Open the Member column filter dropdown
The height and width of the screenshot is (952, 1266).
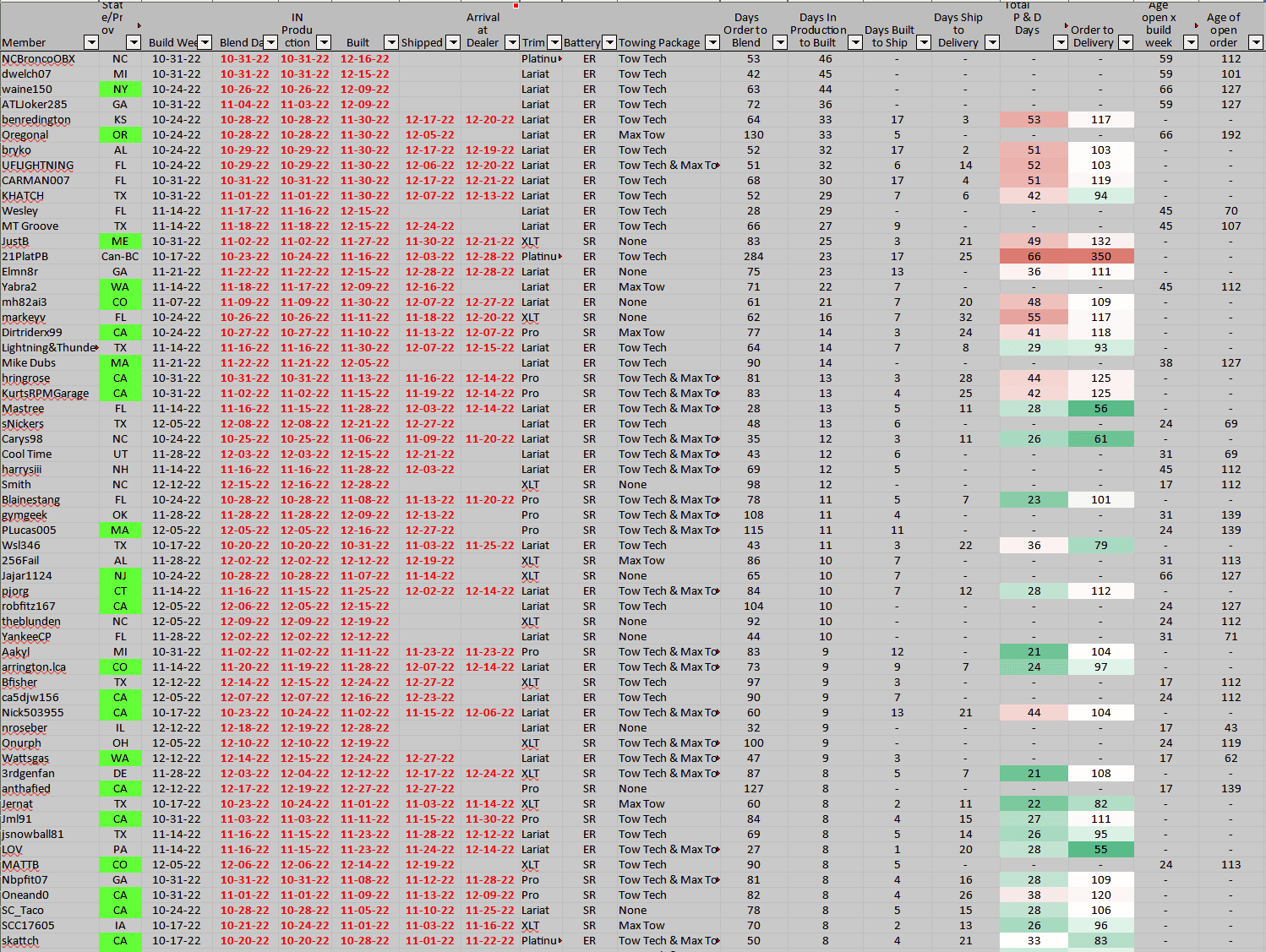[91, 42]
